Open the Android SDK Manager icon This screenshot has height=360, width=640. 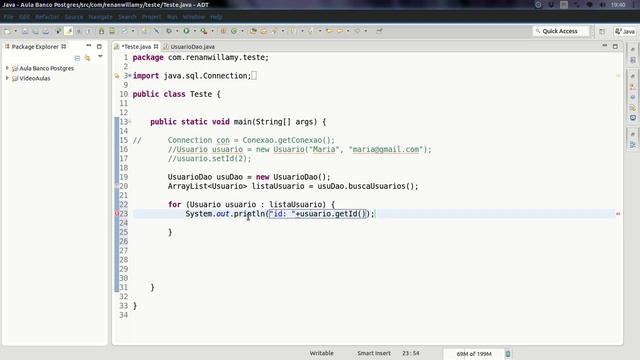pos(101,31)
